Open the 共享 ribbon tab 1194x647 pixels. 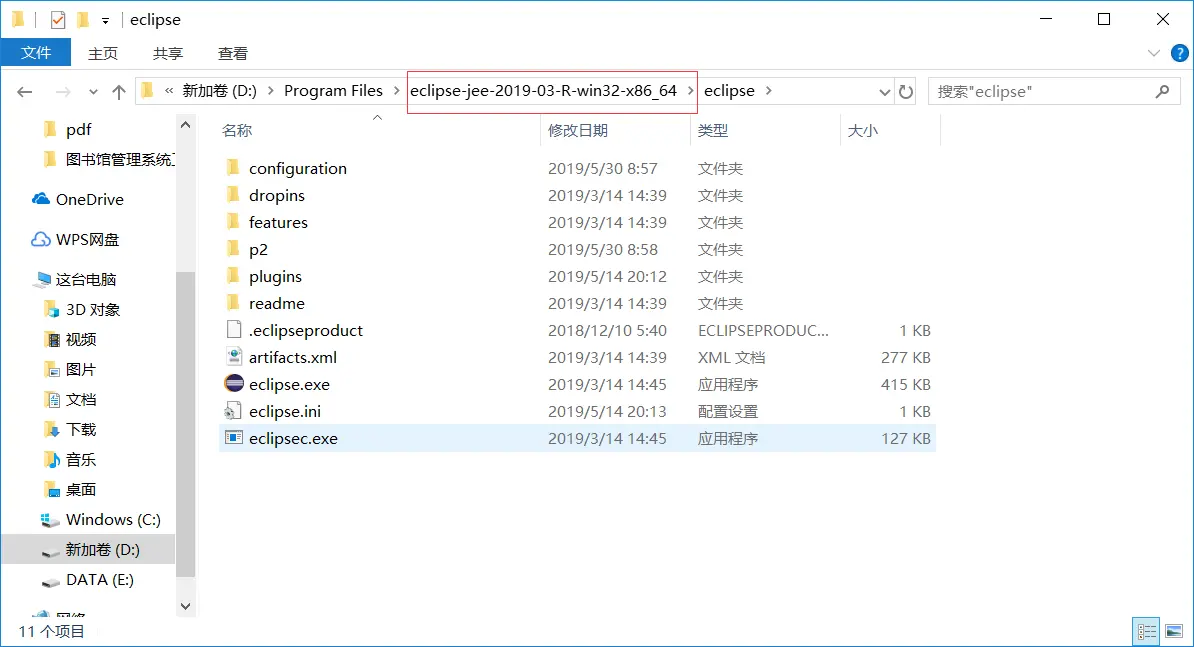pos(168,53)
